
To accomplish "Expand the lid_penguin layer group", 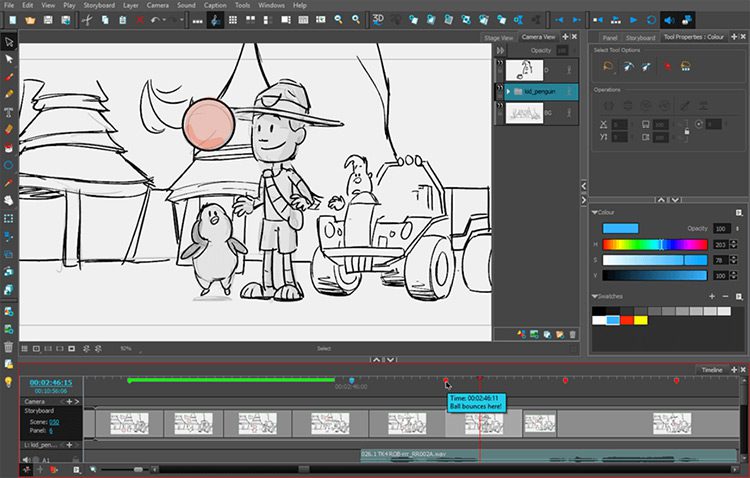I will pos(509,91).
